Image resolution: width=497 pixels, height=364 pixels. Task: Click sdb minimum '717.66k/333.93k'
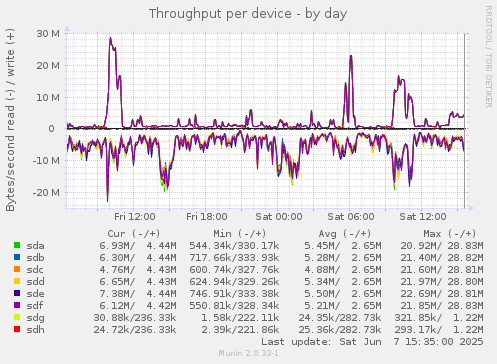click(x=234, y=258)
